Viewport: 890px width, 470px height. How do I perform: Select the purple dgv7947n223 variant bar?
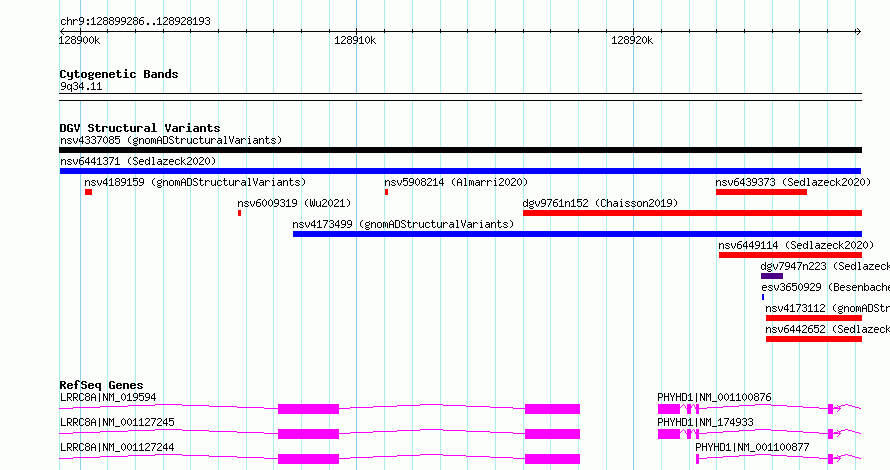click(x=772, y=276)
